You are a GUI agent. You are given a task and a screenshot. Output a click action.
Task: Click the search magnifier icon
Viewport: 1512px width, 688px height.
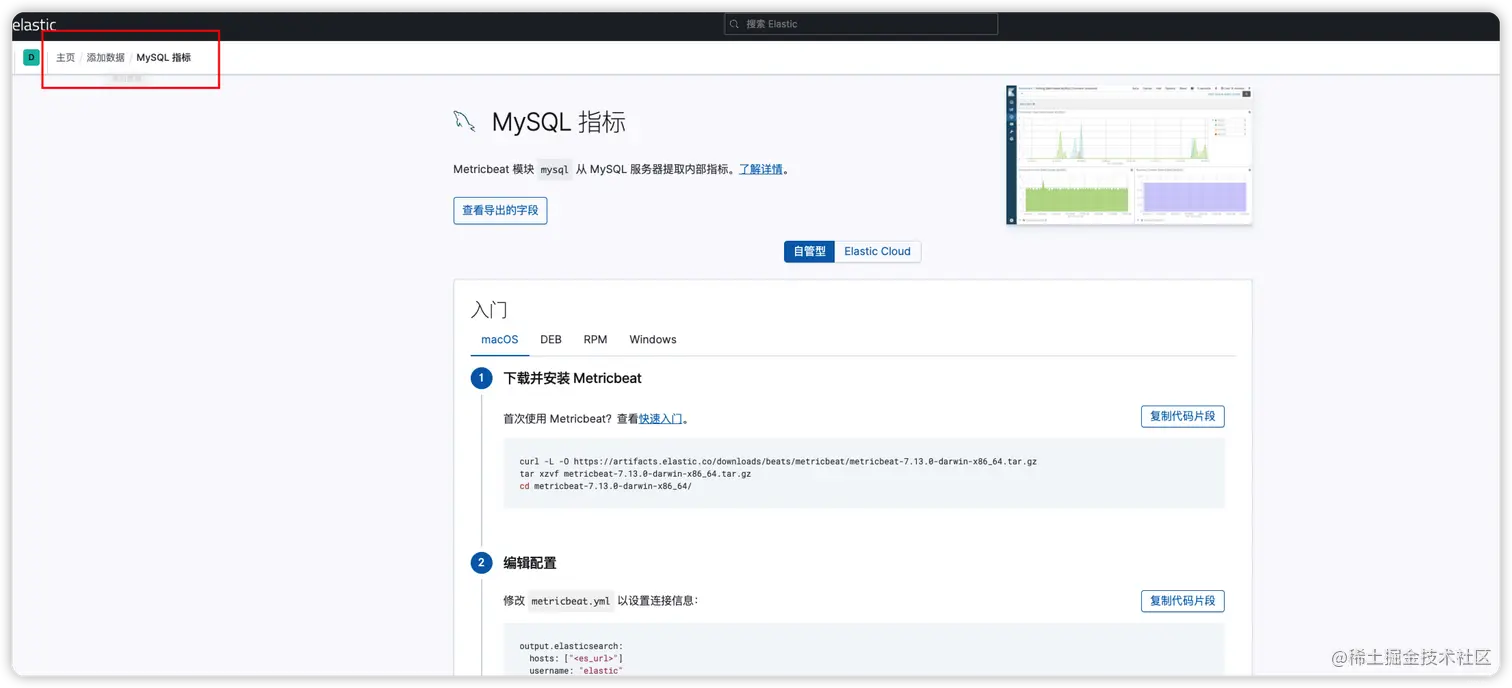point(735,24)
